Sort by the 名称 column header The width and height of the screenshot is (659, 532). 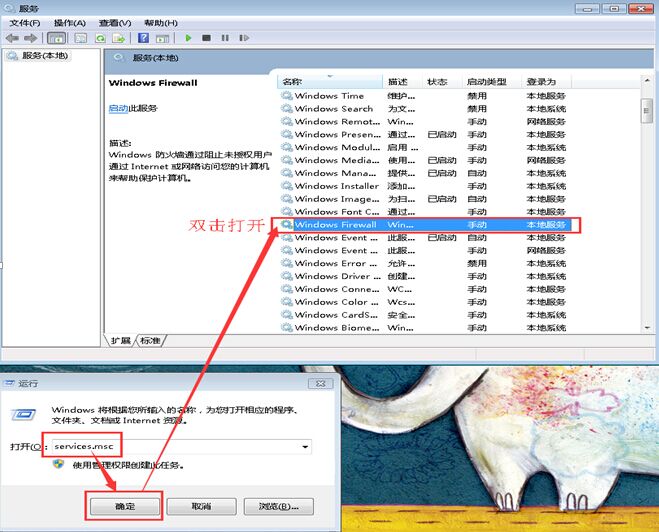(330, 82)
